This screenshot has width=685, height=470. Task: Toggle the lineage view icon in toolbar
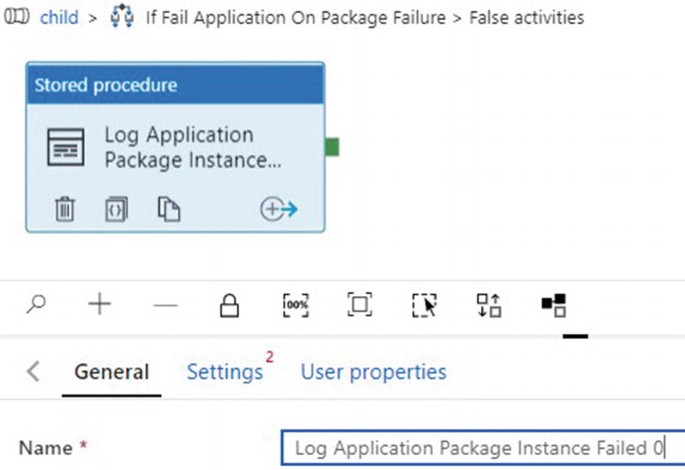point(554,305)
